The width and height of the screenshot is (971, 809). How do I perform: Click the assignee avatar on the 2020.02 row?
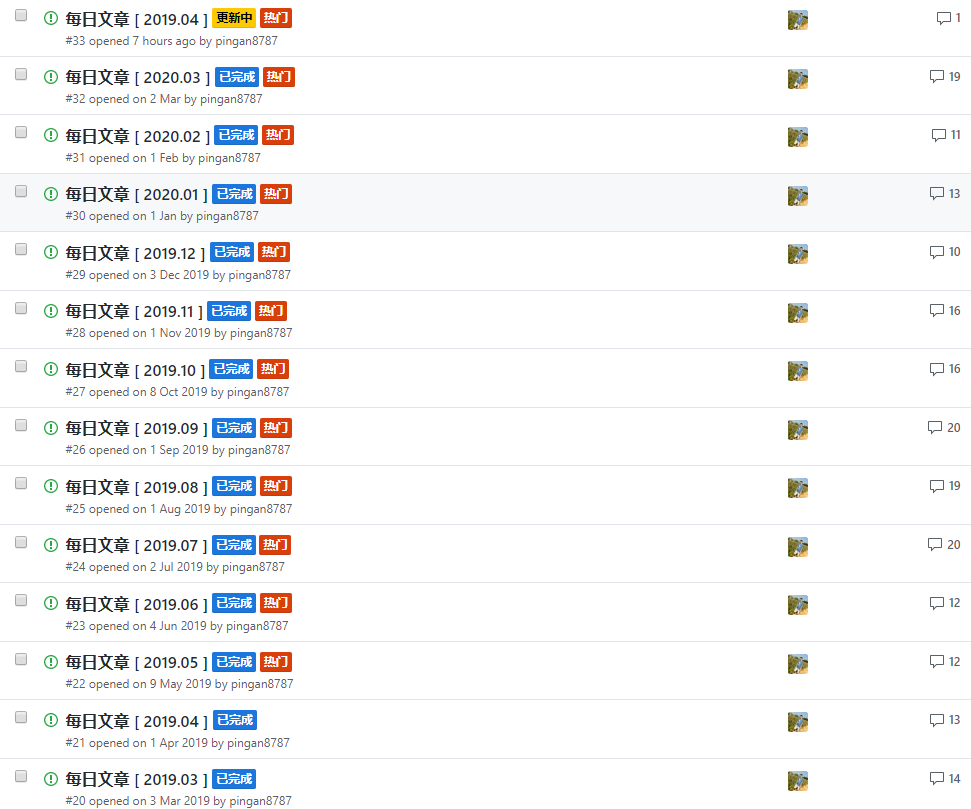coord(798,137)
